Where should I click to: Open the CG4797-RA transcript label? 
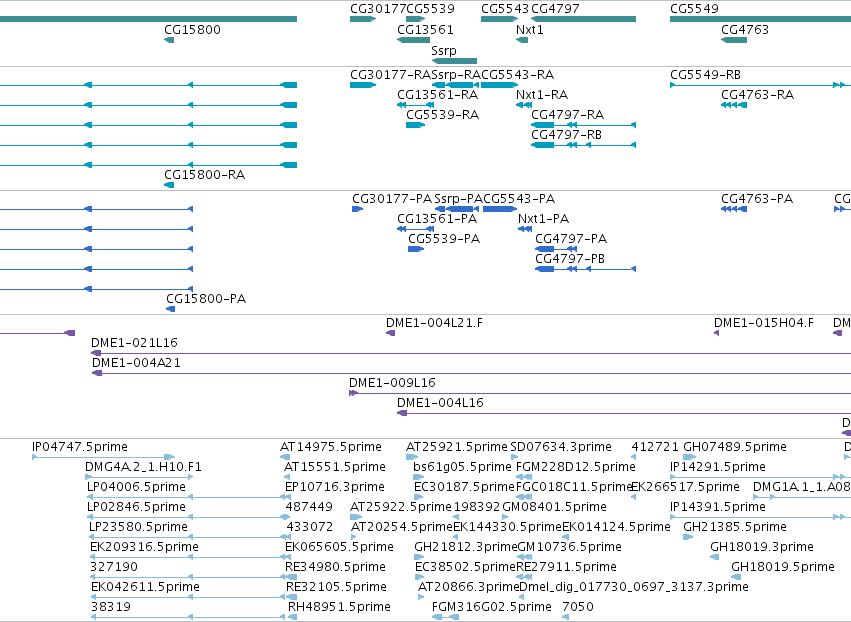567,115
